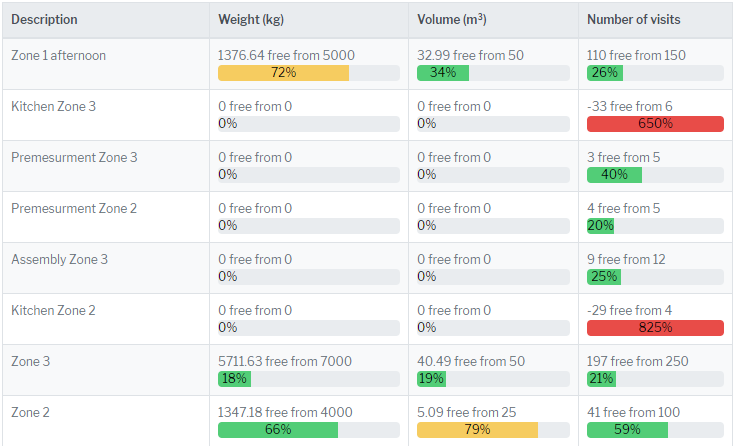Click the yellow 79% volume progress bar

click(477, 430)
